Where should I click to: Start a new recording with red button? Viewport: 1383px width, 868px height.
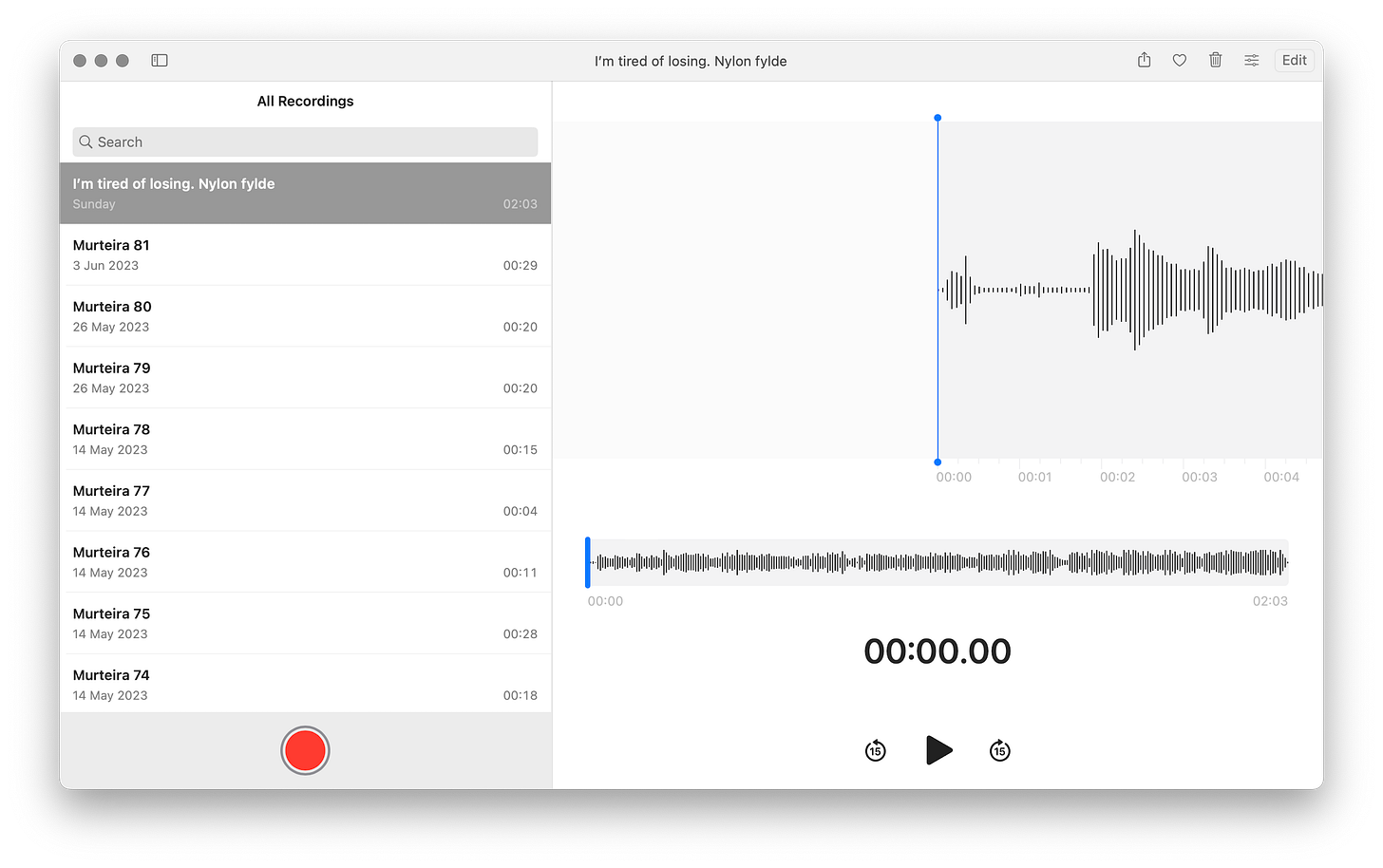click(305, 750)
